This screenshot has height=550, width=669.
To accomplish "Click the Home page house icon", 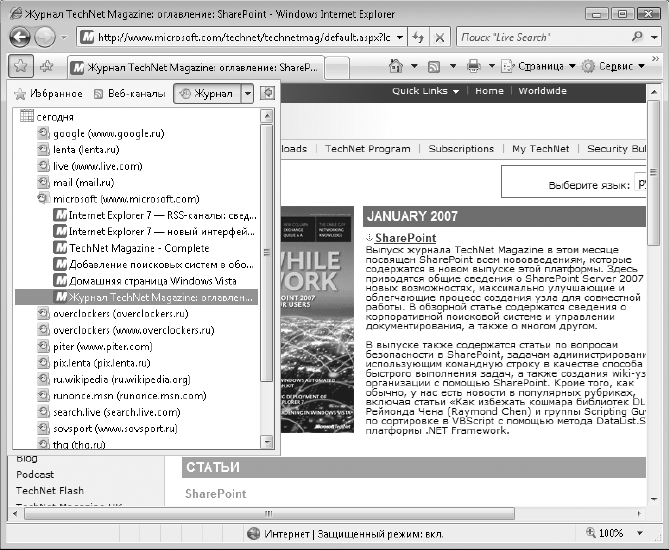I will point(396,66).
